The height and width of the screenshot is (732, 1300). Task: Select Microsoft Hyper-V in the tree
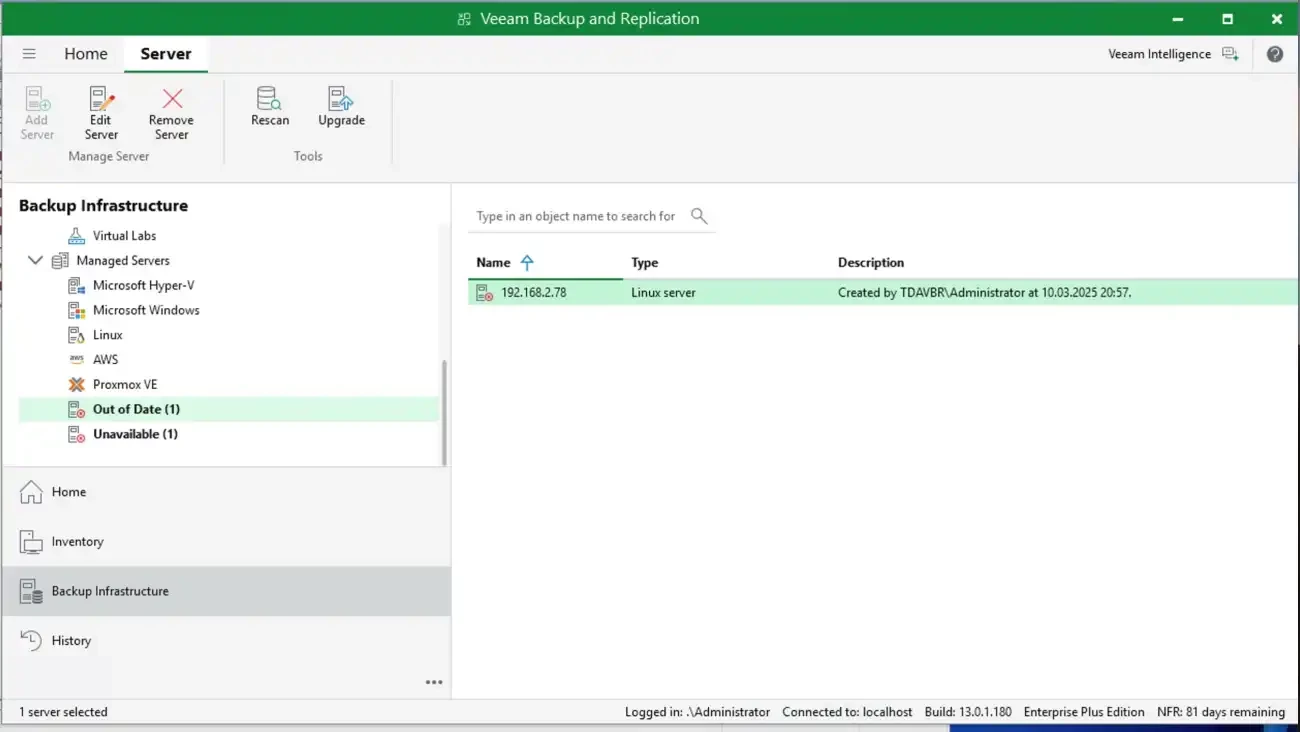tap(144, 286)
